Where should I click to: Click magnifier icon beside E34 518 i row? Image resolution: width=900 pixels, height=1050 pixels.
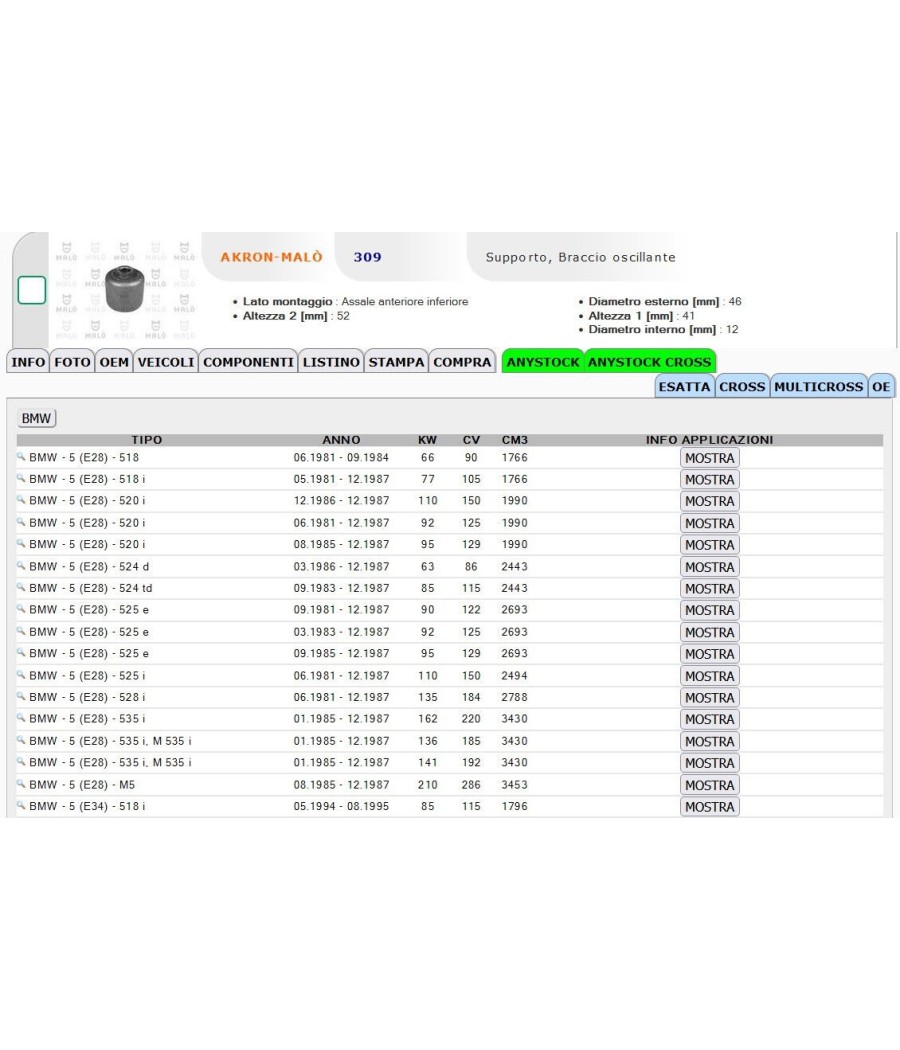click(21, 806)
